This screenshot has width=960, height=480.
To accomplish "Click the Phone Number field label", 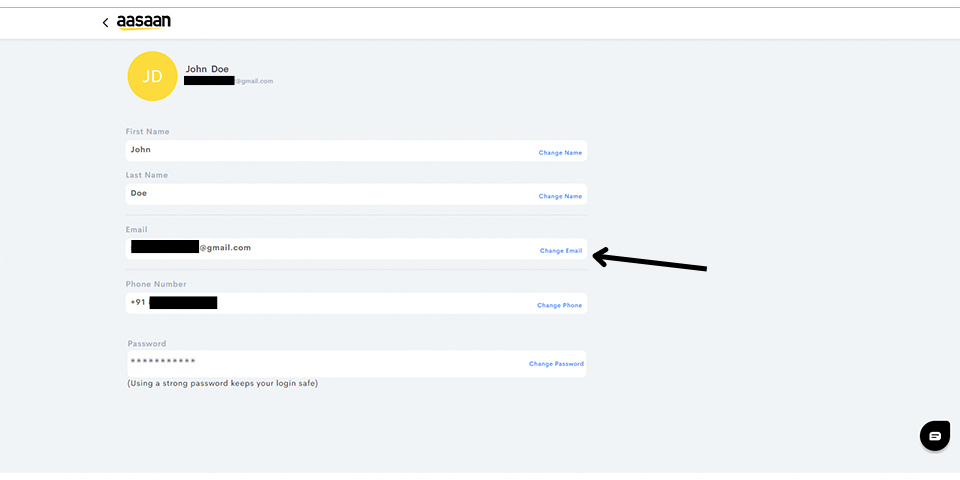I will (x=156, y=284).
